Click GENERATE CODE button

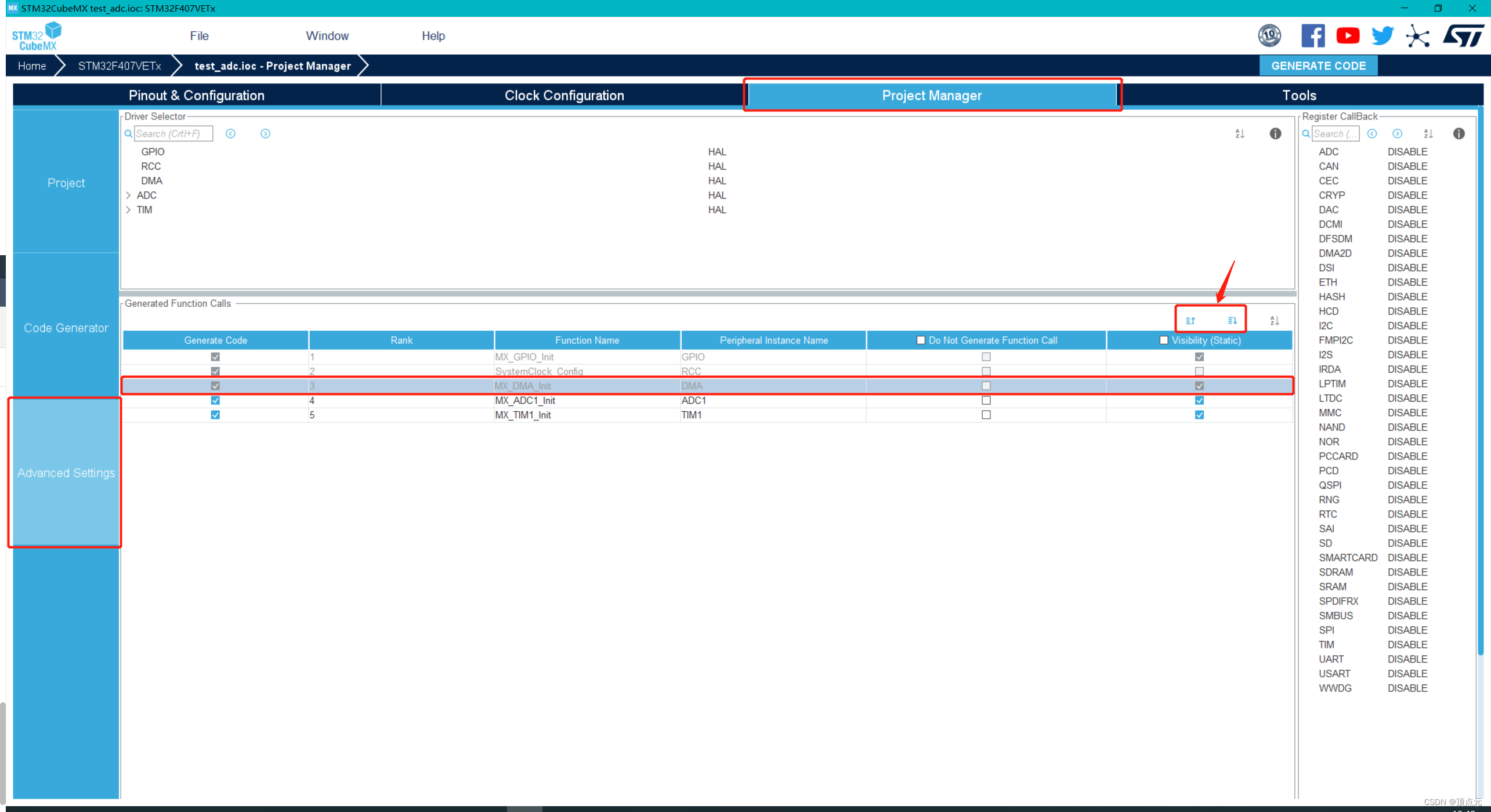click(1318, 66)
